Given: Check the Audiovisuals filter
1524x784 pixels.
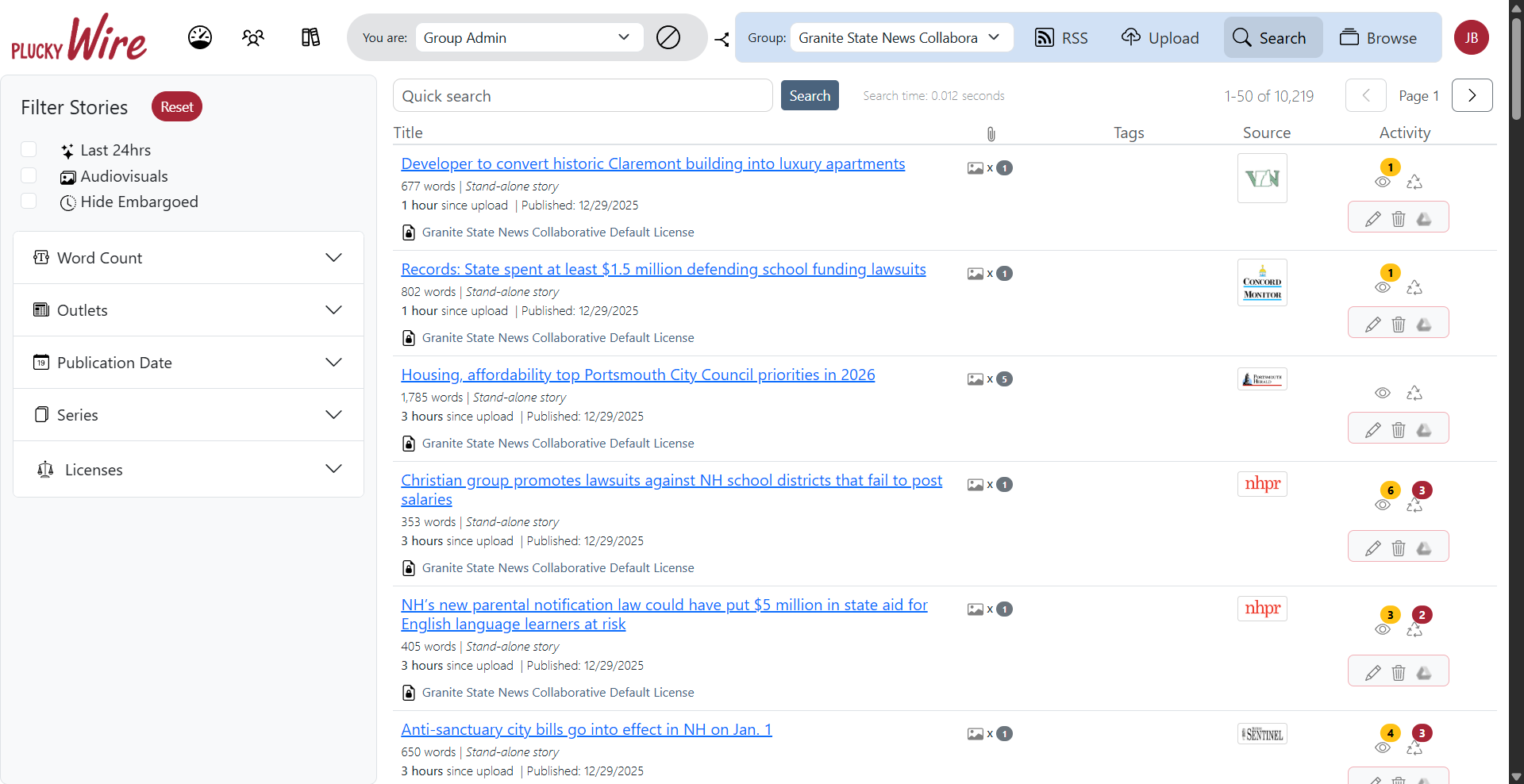Looking at the screenshot, I should [29, 175].
